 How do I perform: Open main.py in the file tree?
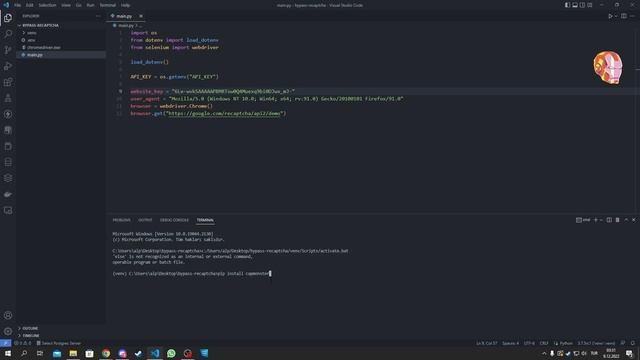pos(35,55)
